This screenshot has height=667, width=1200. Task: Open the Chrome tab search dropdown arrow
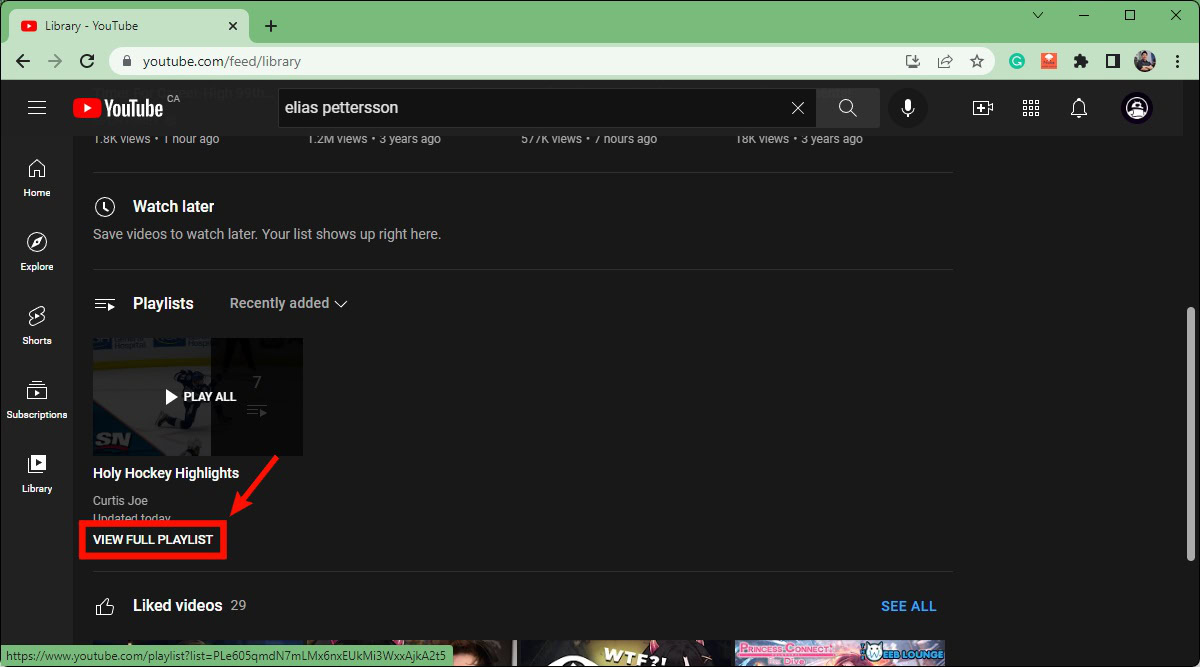tap(1039, 15)
